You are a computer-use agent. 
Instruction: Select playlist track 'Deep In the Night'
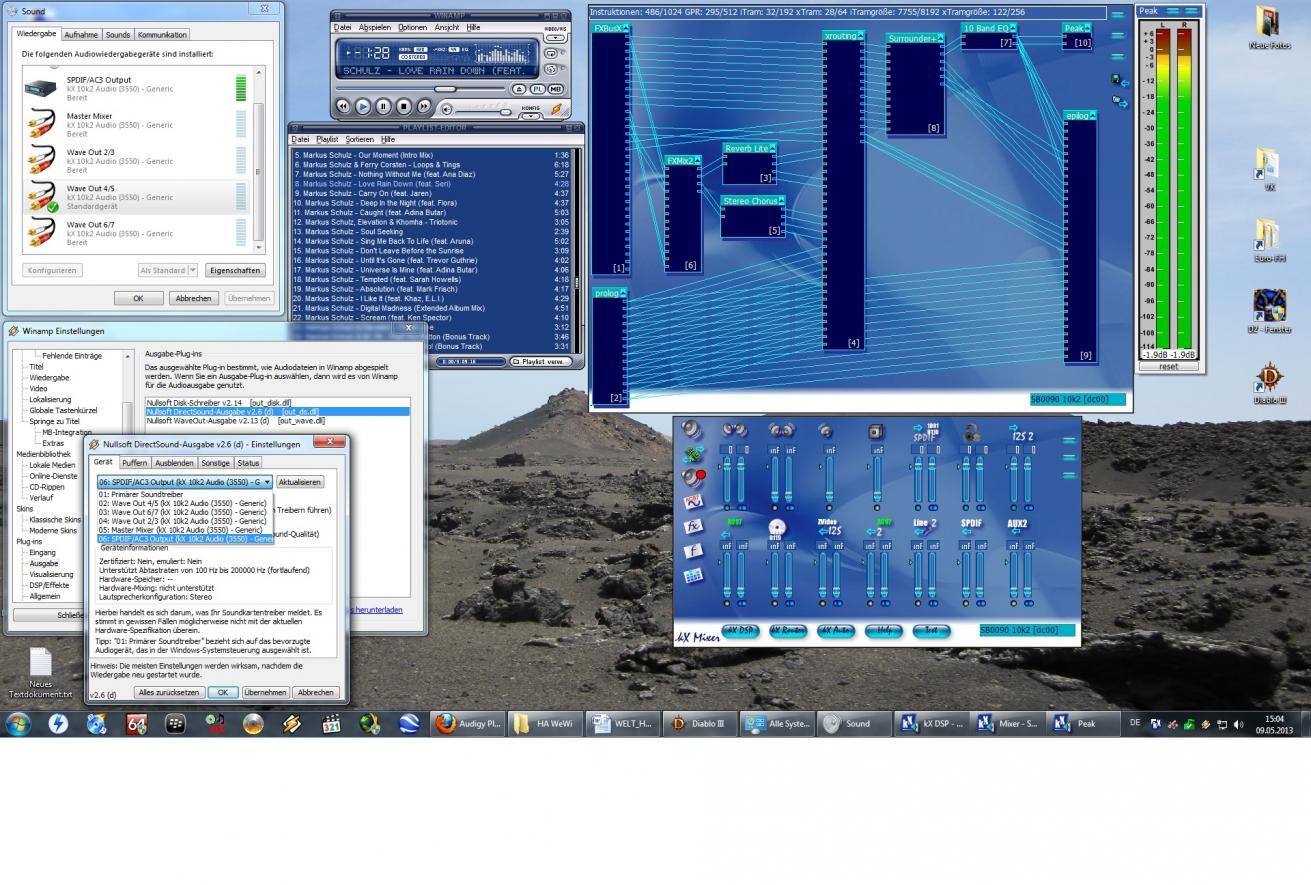pos(432,203)
